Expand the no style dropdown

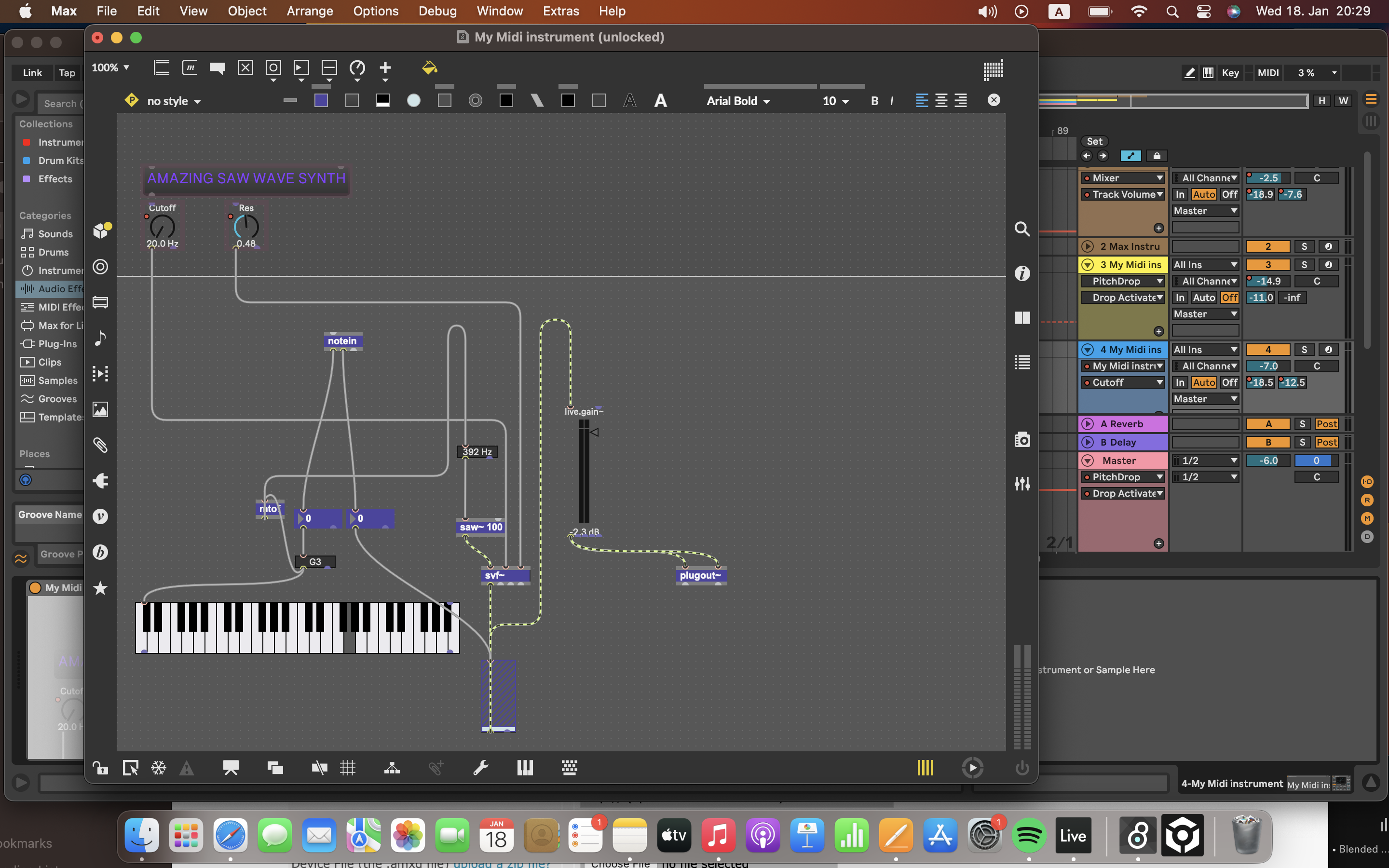(x=173, y=101)
